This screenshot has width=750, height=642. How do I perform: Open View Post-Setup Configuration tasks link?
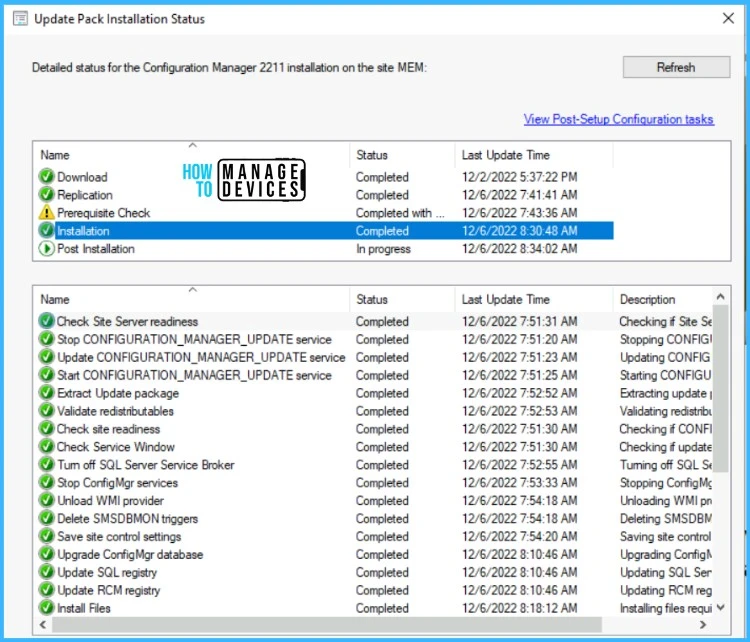tap(618, 119)
